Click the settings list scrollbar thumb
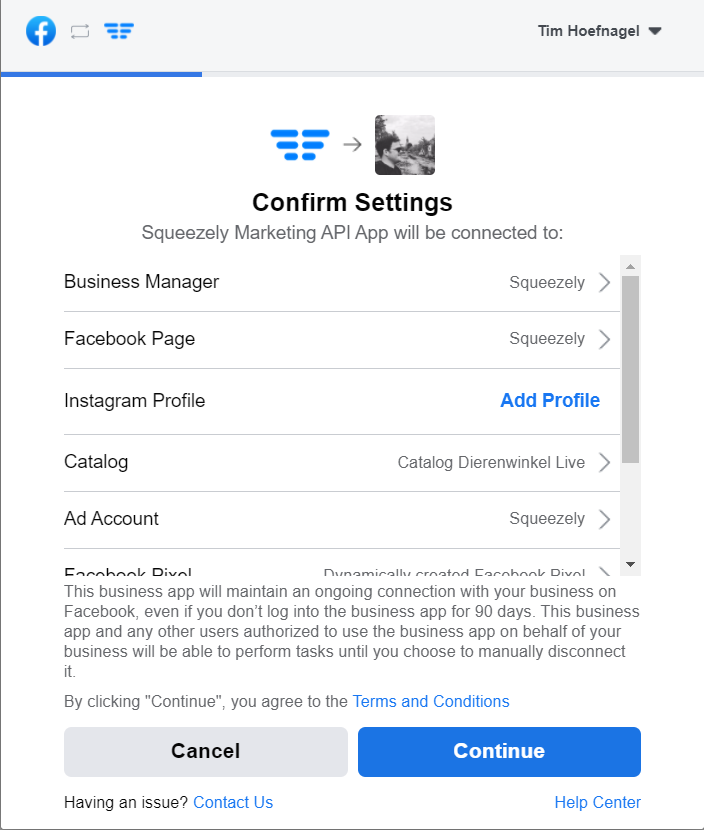This screenshot has height=830, width=704. point(630,369)
